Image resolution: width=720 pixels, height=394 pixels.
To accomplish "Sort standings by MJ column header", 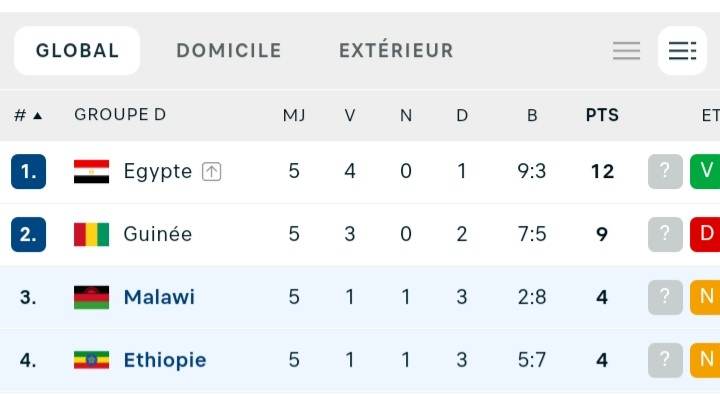I will 294,115.
